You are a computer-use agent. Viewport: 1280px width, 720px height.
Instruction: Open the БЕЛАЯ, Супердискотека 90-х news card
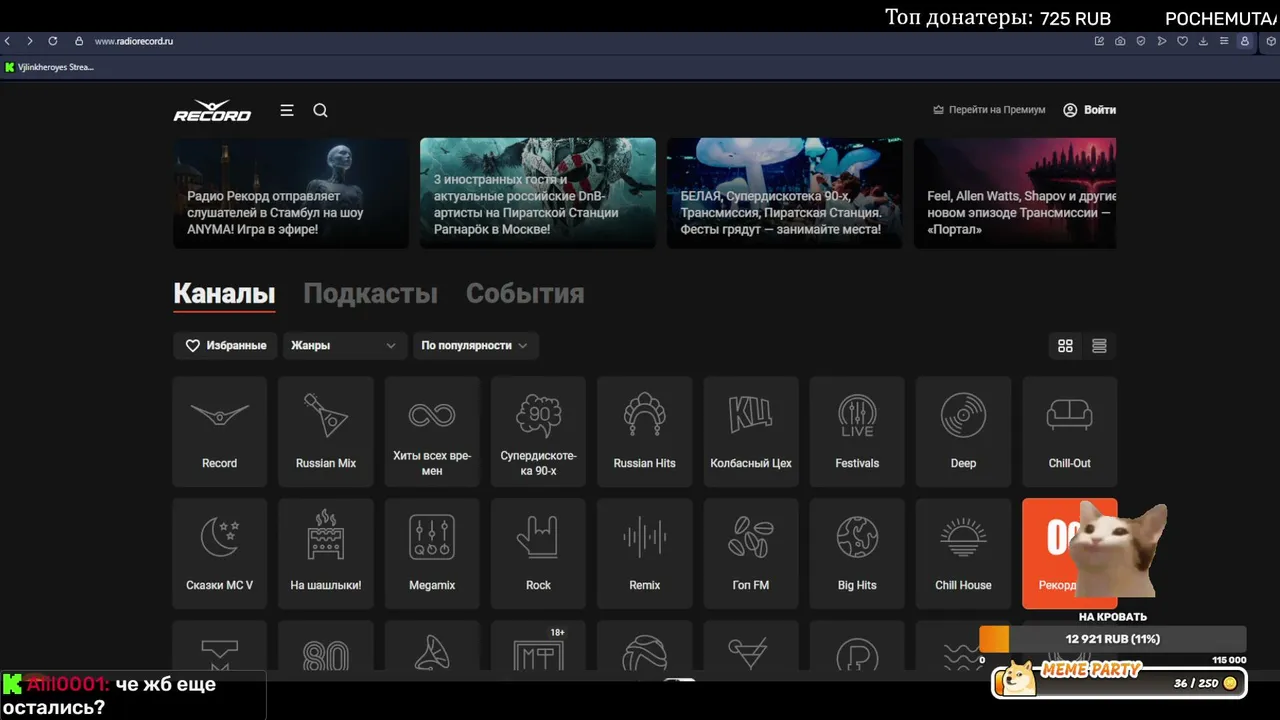[785, 193]
